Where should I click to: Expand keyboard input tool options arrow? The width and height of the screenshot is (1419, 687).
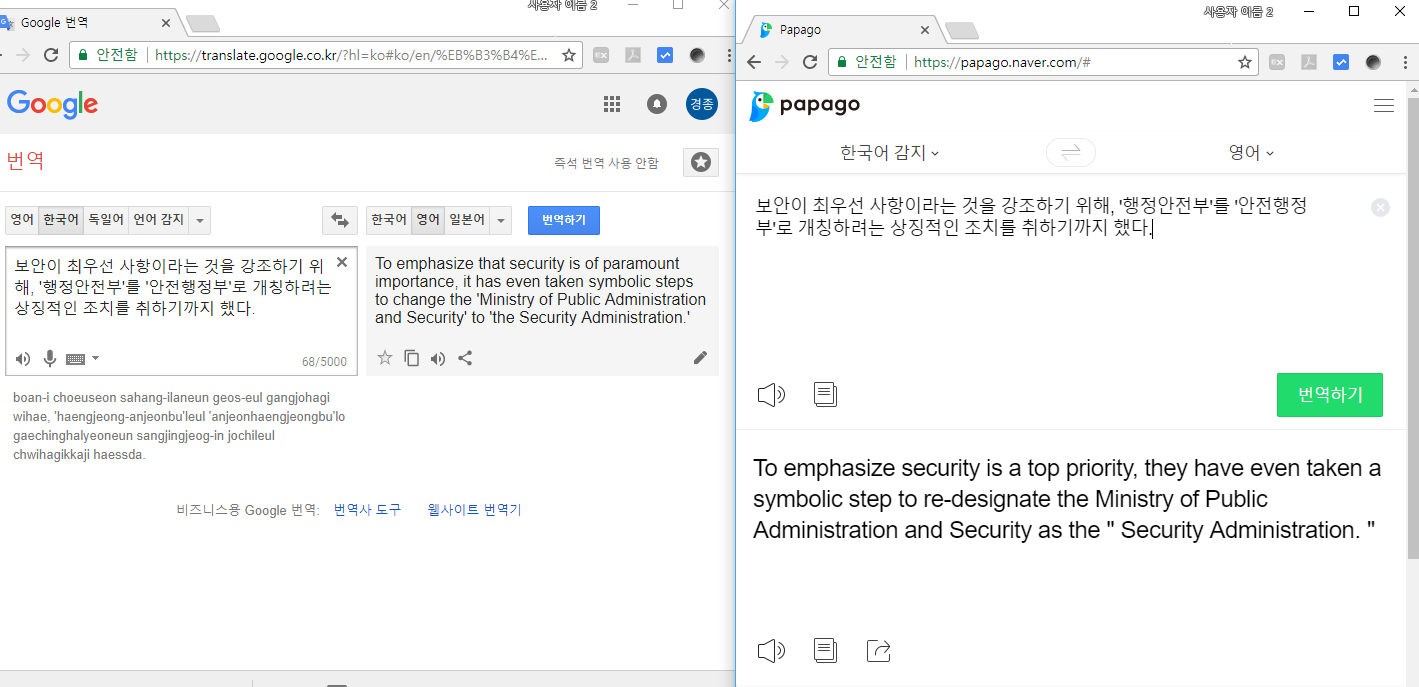pyautogui.click(x=95, y=358)
